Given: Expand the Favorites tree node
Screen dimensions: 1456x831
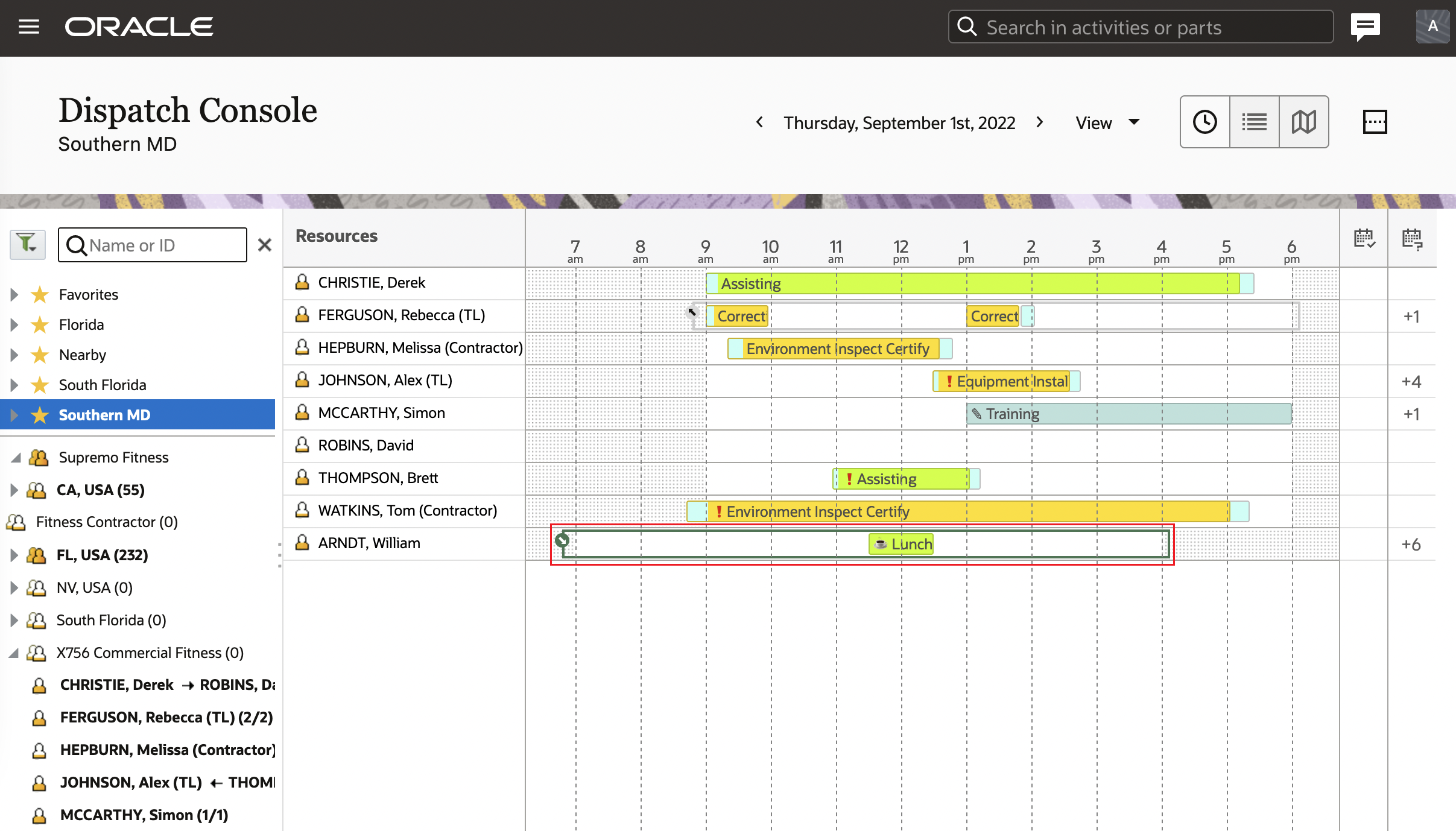Looking at the screenshot, I should (14, 294).
